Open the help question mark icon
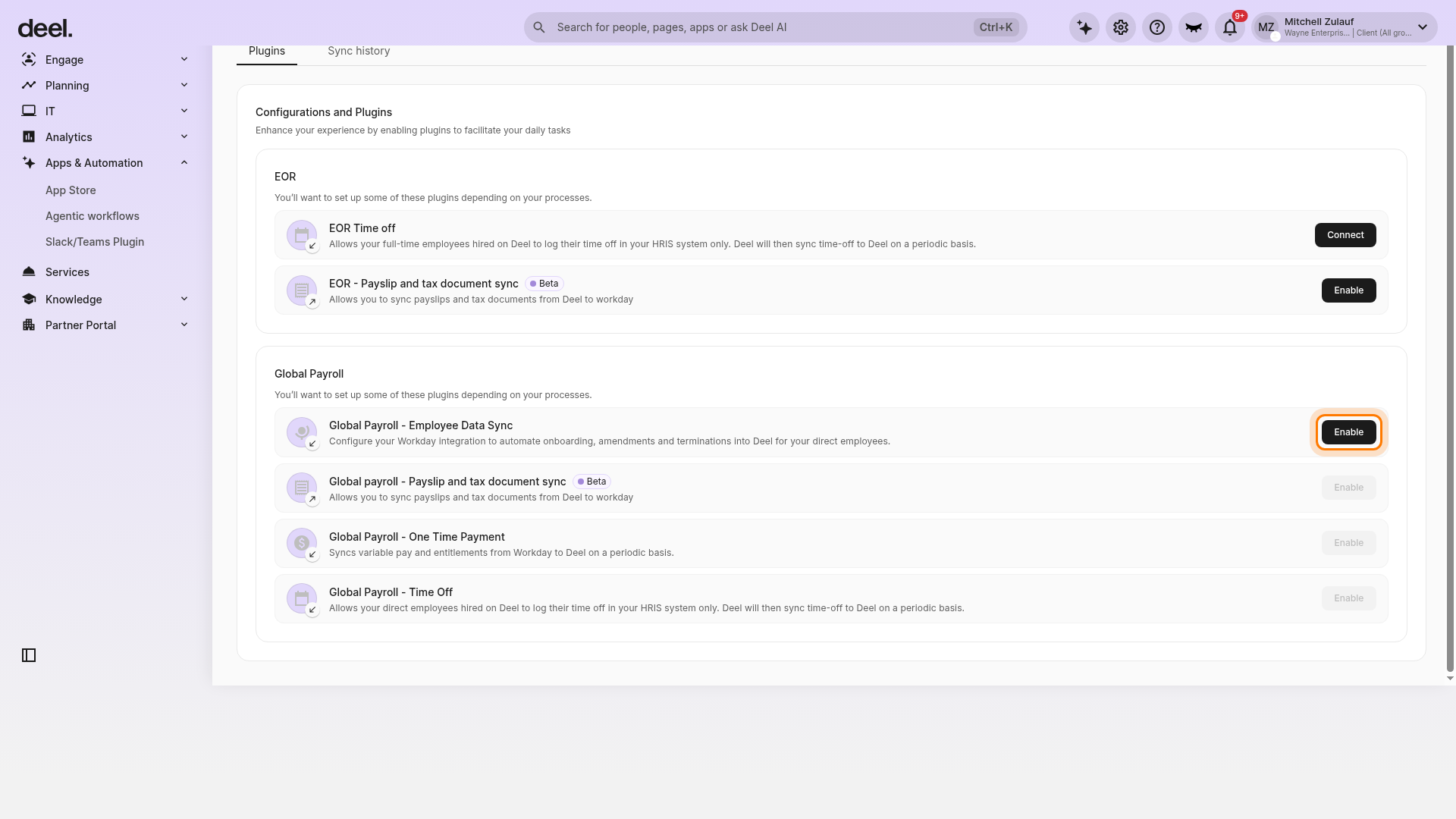1456x819 pixels. point(1157,27)
